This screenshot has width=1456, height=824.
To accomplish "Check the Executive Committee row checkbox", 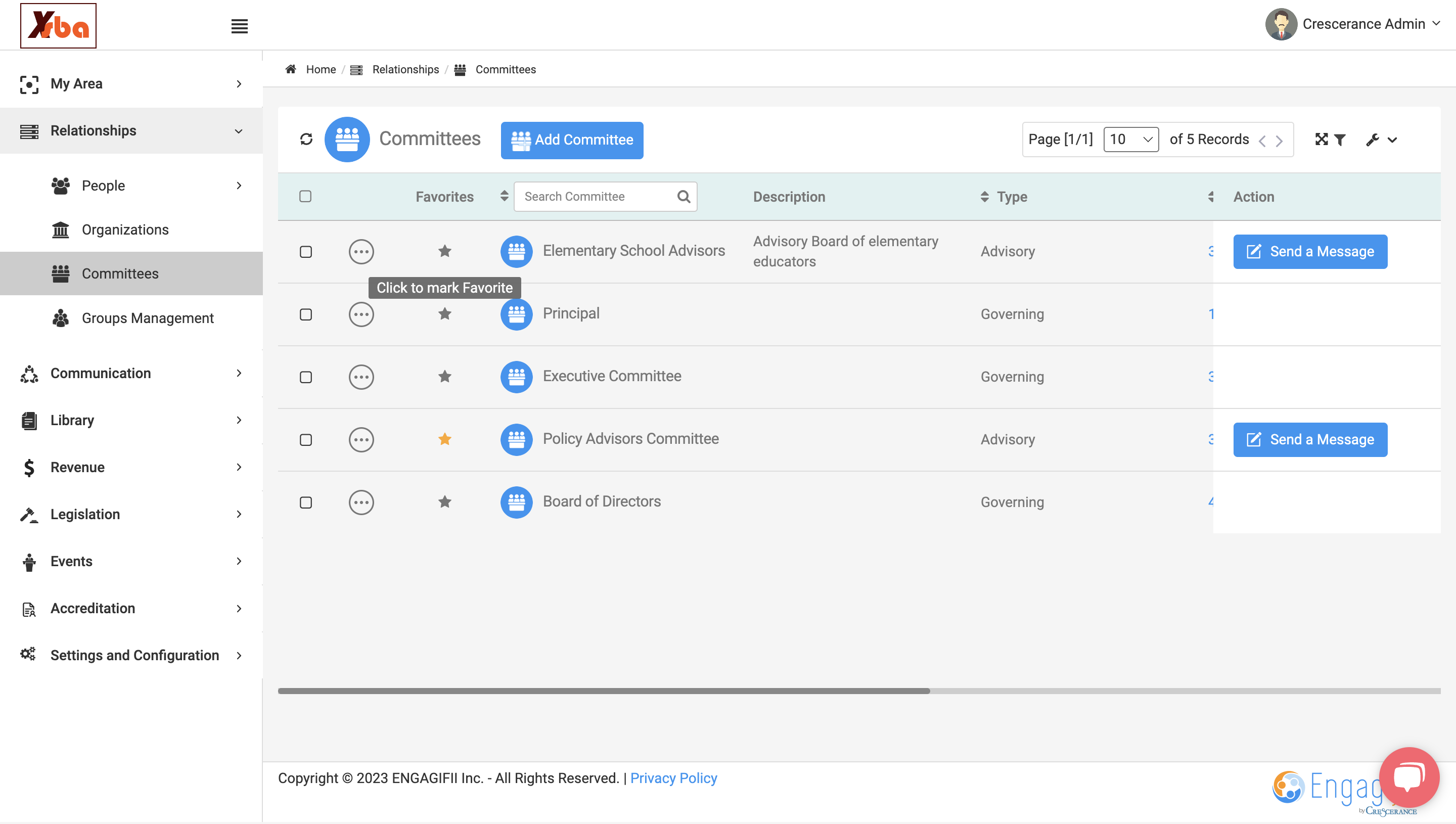I will pyautogui.click(x=305, y=378).
